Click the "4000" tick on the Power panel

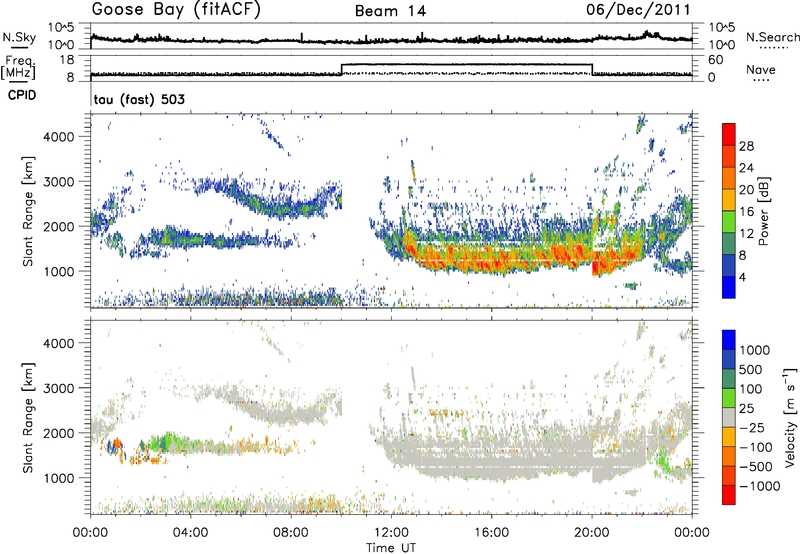pyautogui.click(x=59, y=137)
